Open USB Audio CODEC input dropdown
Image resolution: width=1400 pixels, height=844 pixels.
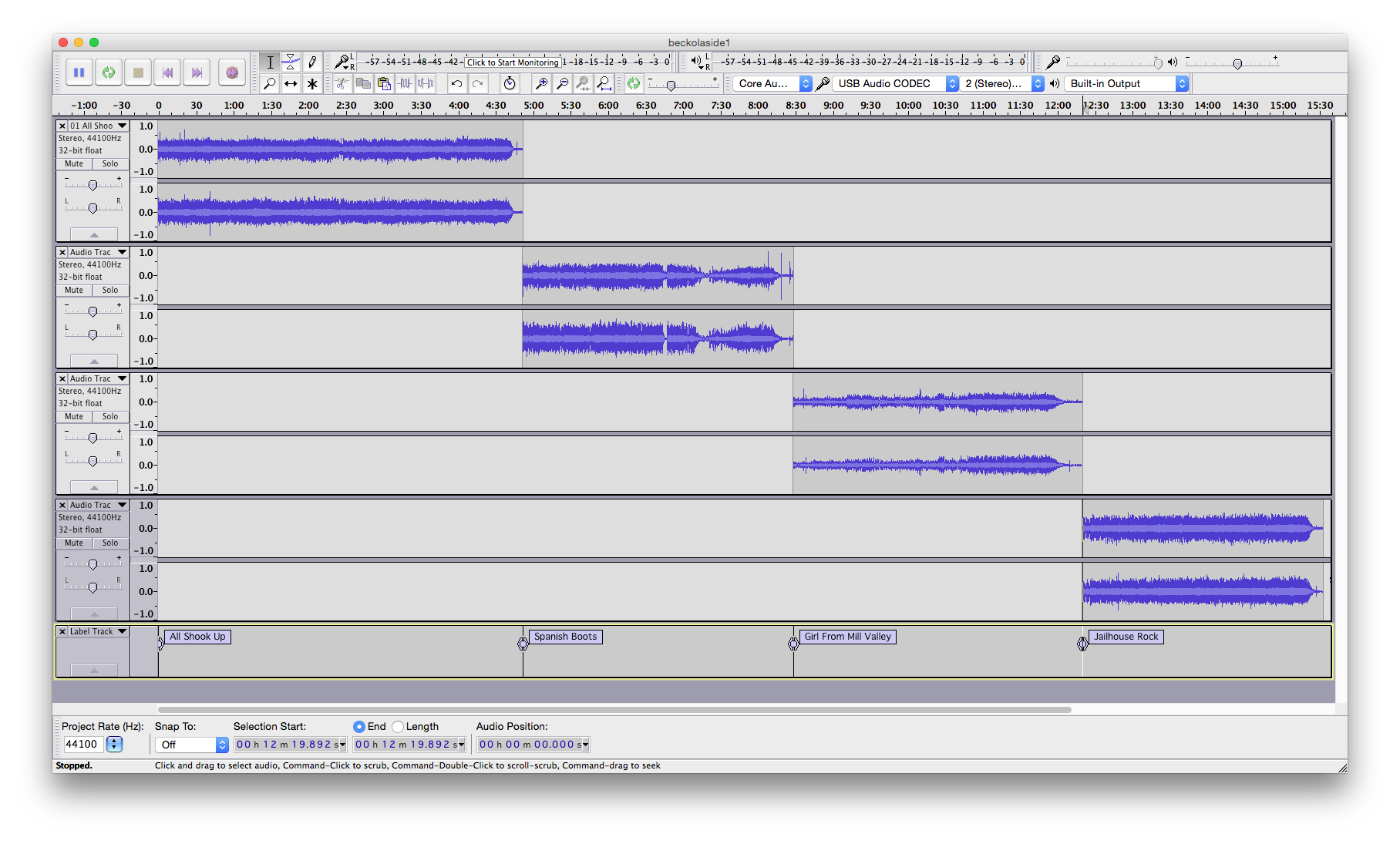point(897,83)
